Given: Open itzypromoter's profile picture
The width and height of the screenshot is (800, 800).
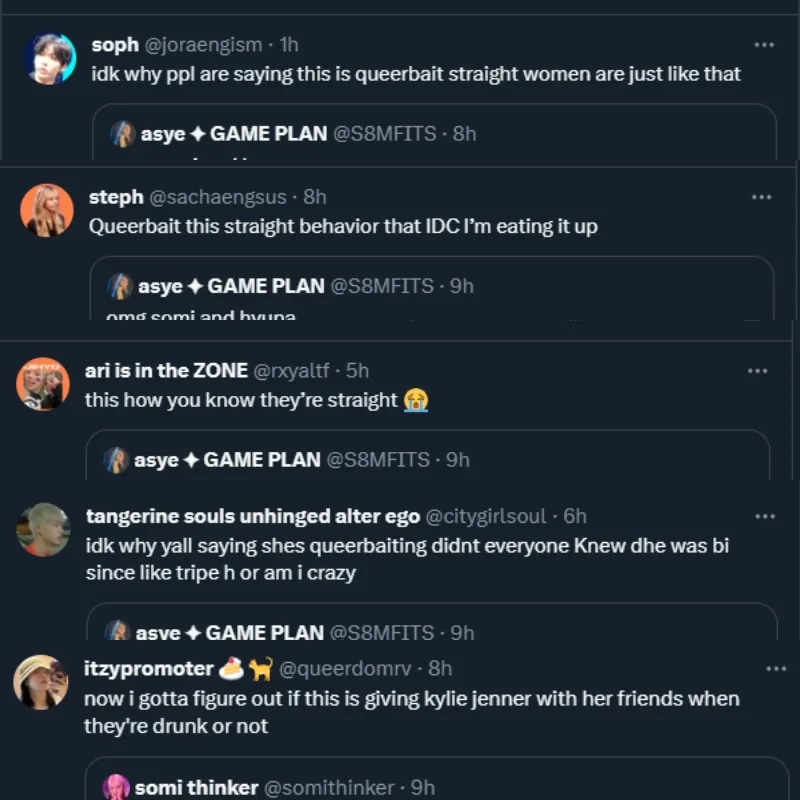Looking at the screenshot, I should [x=41, y=682].
